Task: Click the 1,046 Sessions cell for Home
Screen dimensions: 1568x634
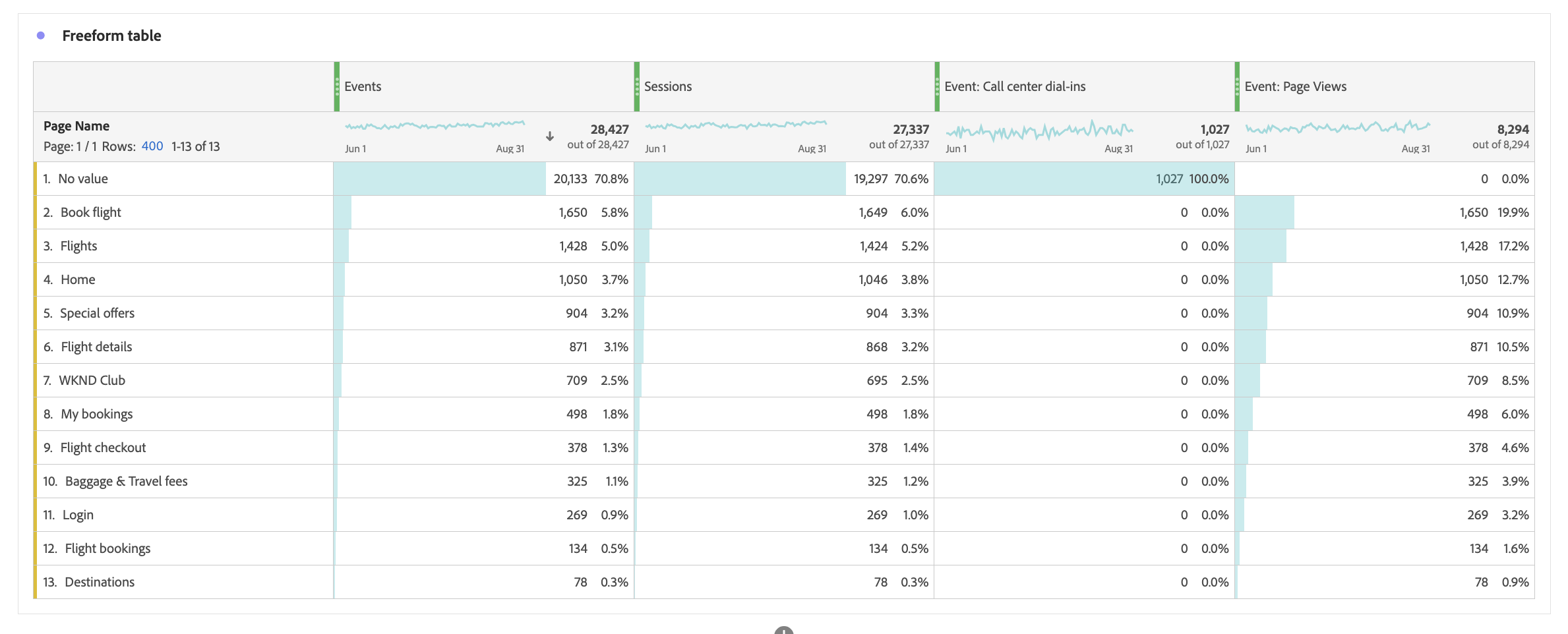Action: (784, 279)
